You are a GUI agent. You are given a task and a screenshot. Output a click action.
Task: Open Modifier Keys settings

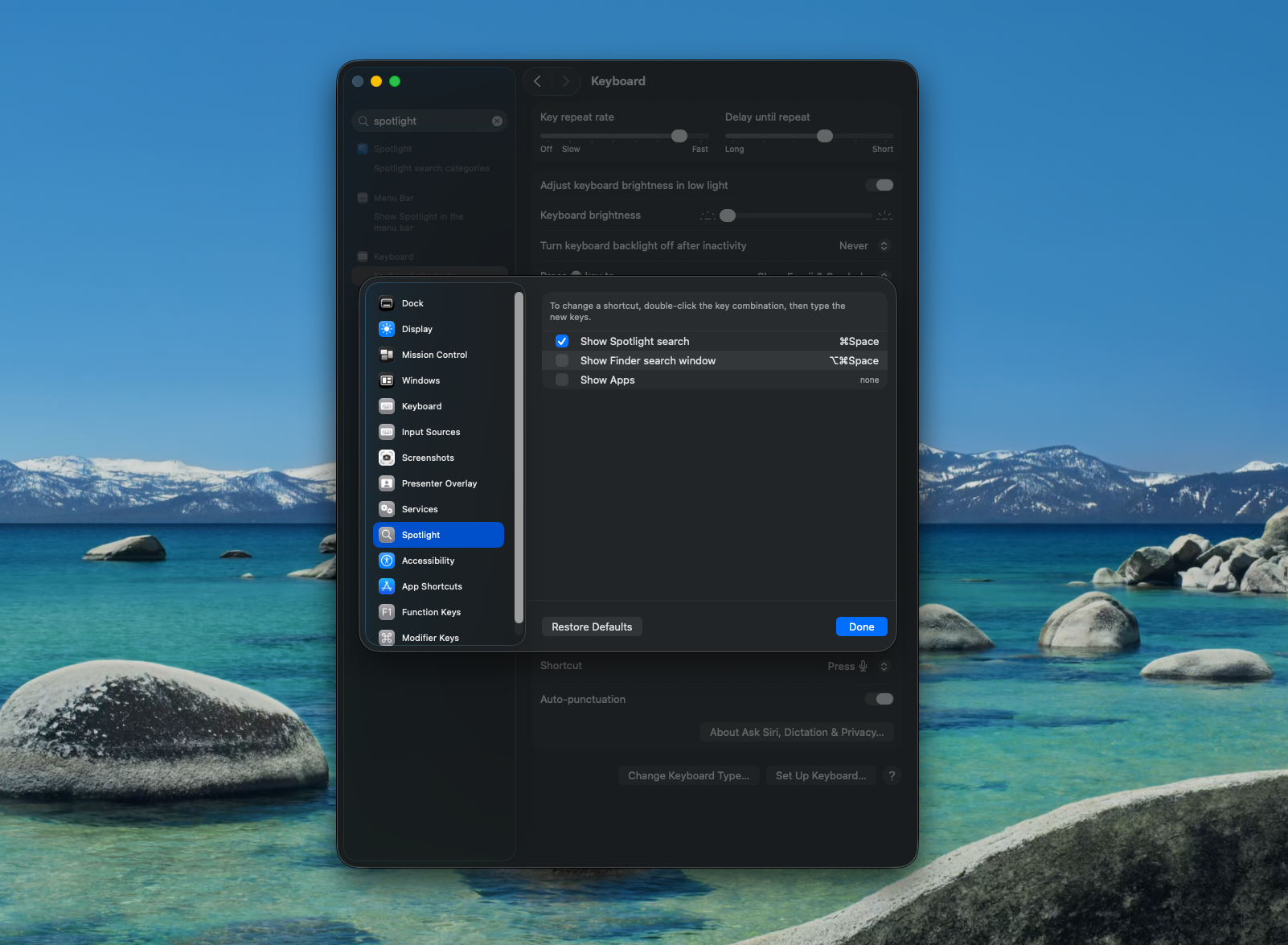tap(430, 638)
